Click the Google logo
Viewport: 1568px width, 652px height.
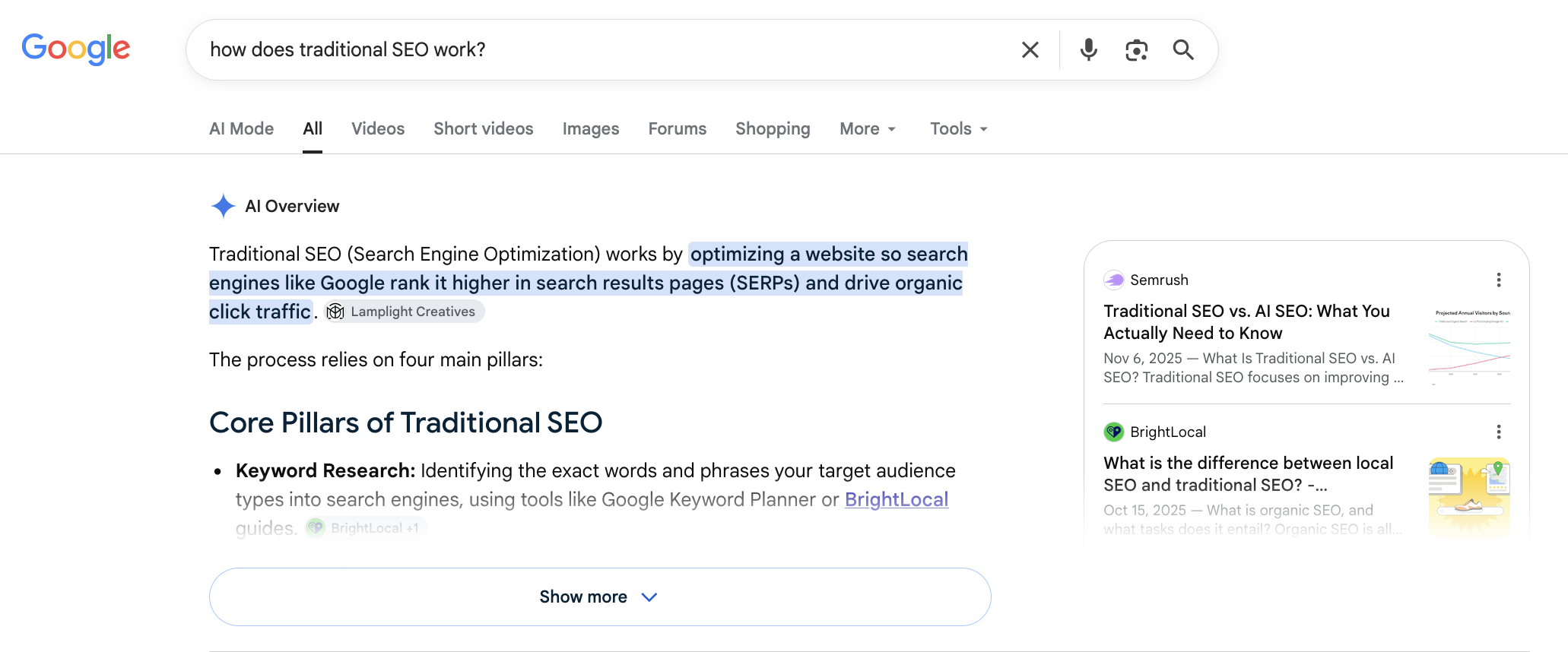tap(76, 49)
